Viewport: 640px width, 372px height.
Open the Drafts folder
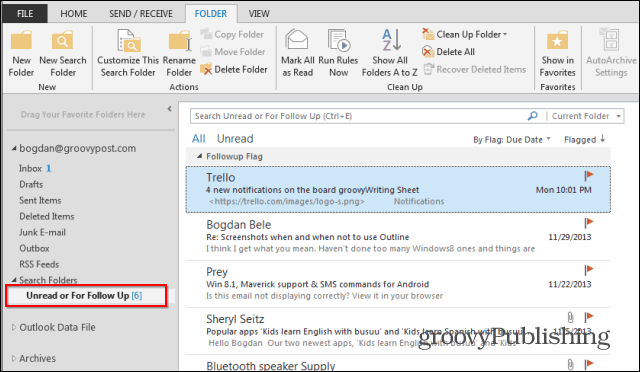(31, 184)
